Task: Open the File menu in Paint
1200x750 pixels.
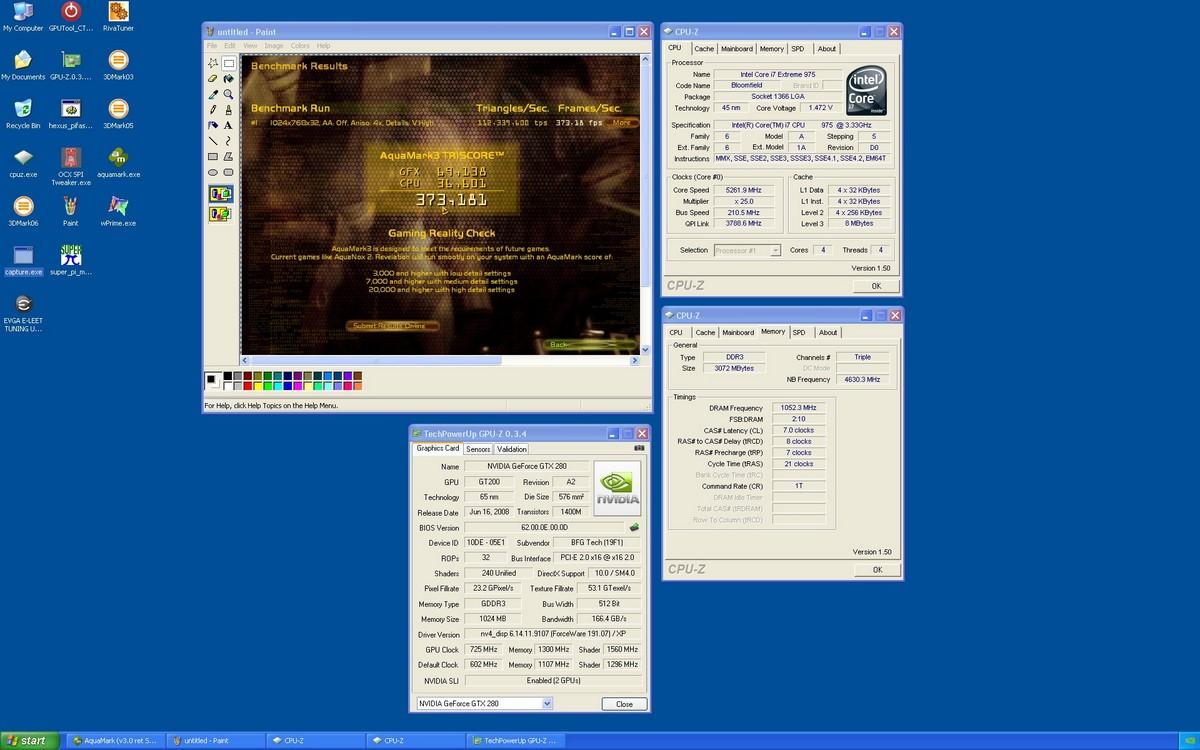Action: click(211, 46)
